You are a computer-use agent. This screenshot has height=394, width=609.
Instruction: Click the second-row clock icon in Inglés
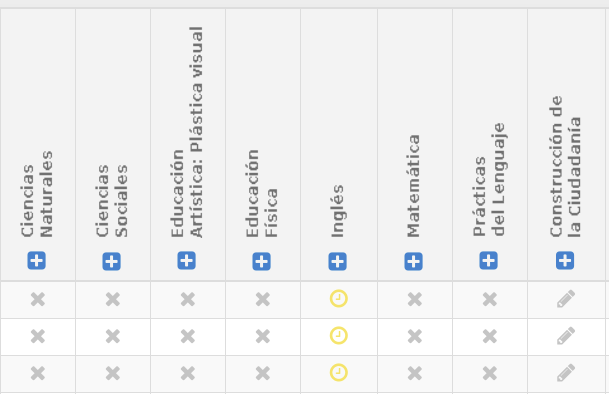(338, 336)
